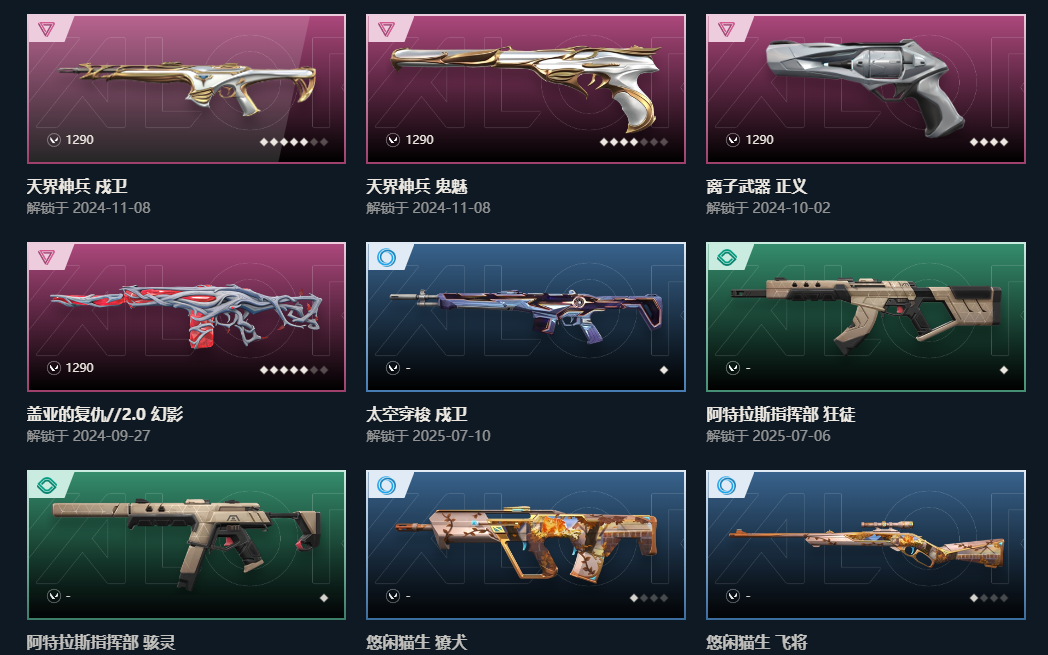
Task: Click VP currency icon on 天界神兵 鬼魅 card
Action: pyautogui.click(x=393, y=140)
